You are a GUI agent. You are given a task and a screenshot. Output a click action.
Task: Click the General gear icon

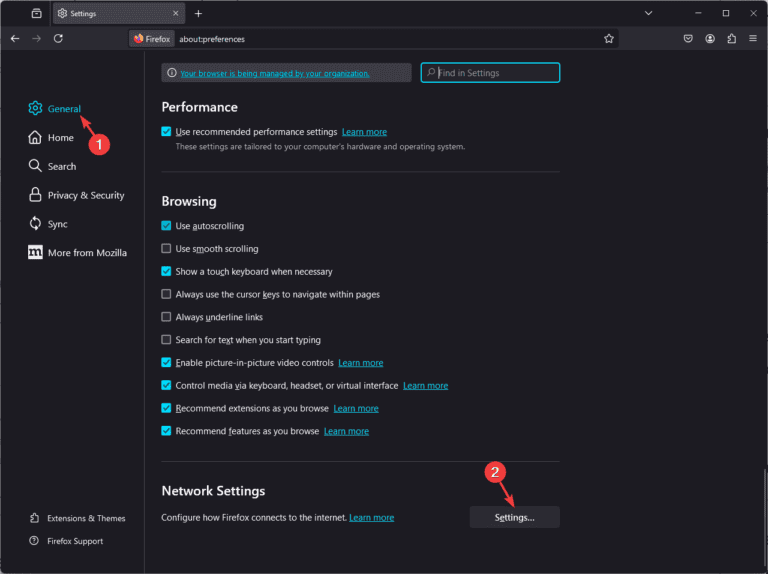click(x=35, y=108)
